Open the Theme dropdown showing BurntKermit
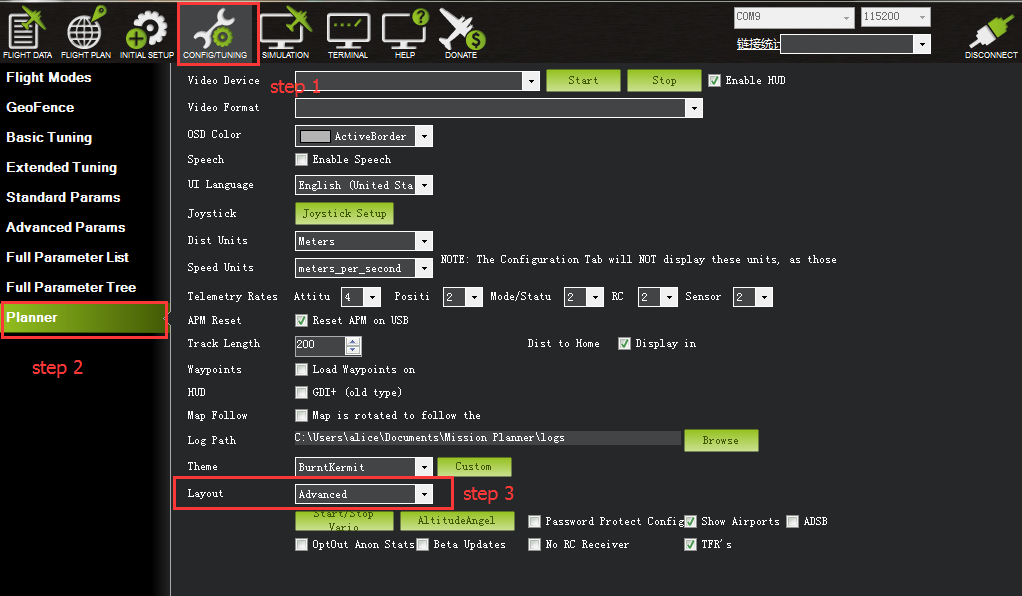The width and height of the screenshot is (1022, 596). tap(424, 467)
